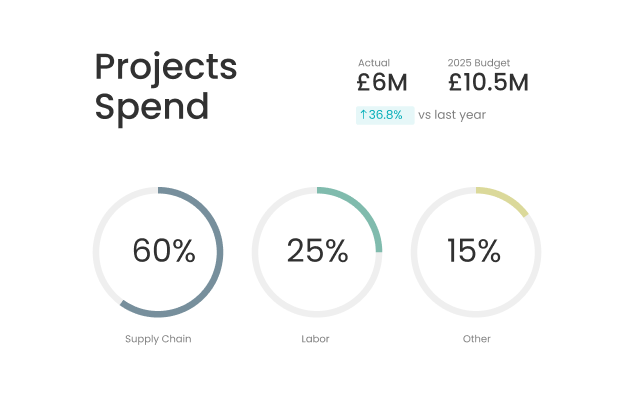Select the £6M actual value

click(382, 83)
